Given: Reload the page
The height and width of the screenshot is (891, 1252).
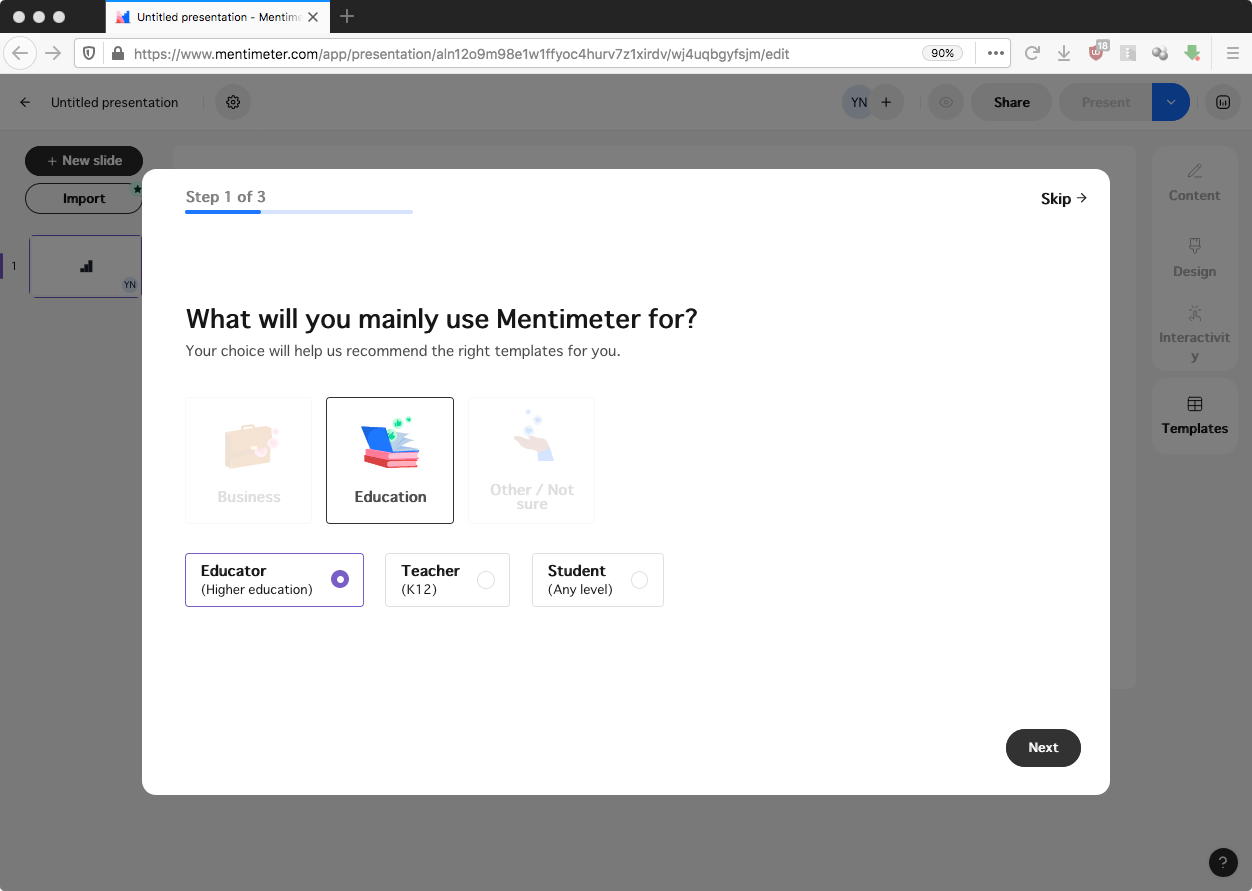Looking at the screenshot, I should pyautogui.click(x=1033, y=54).
